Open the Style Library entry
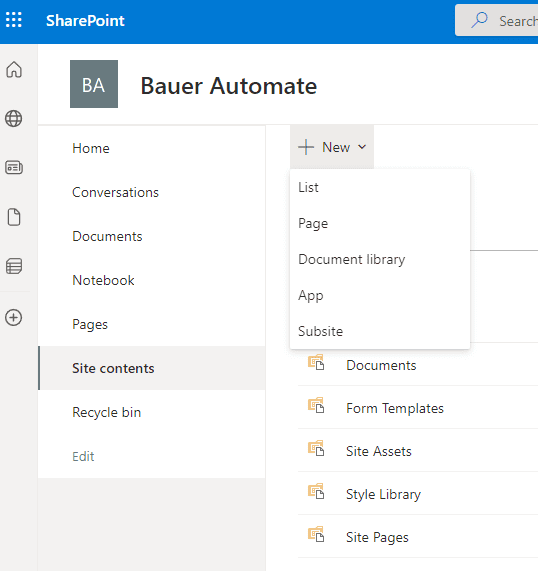Viewport: 538px width, 571px height. (x=383, y=495)
